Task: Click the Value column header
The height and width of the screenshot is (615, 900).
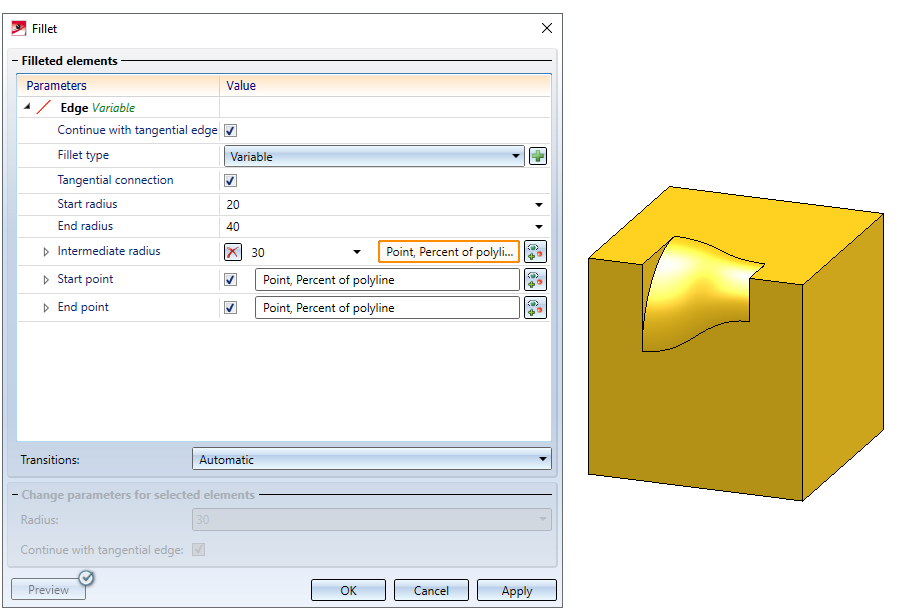Action: coord(385,86)
